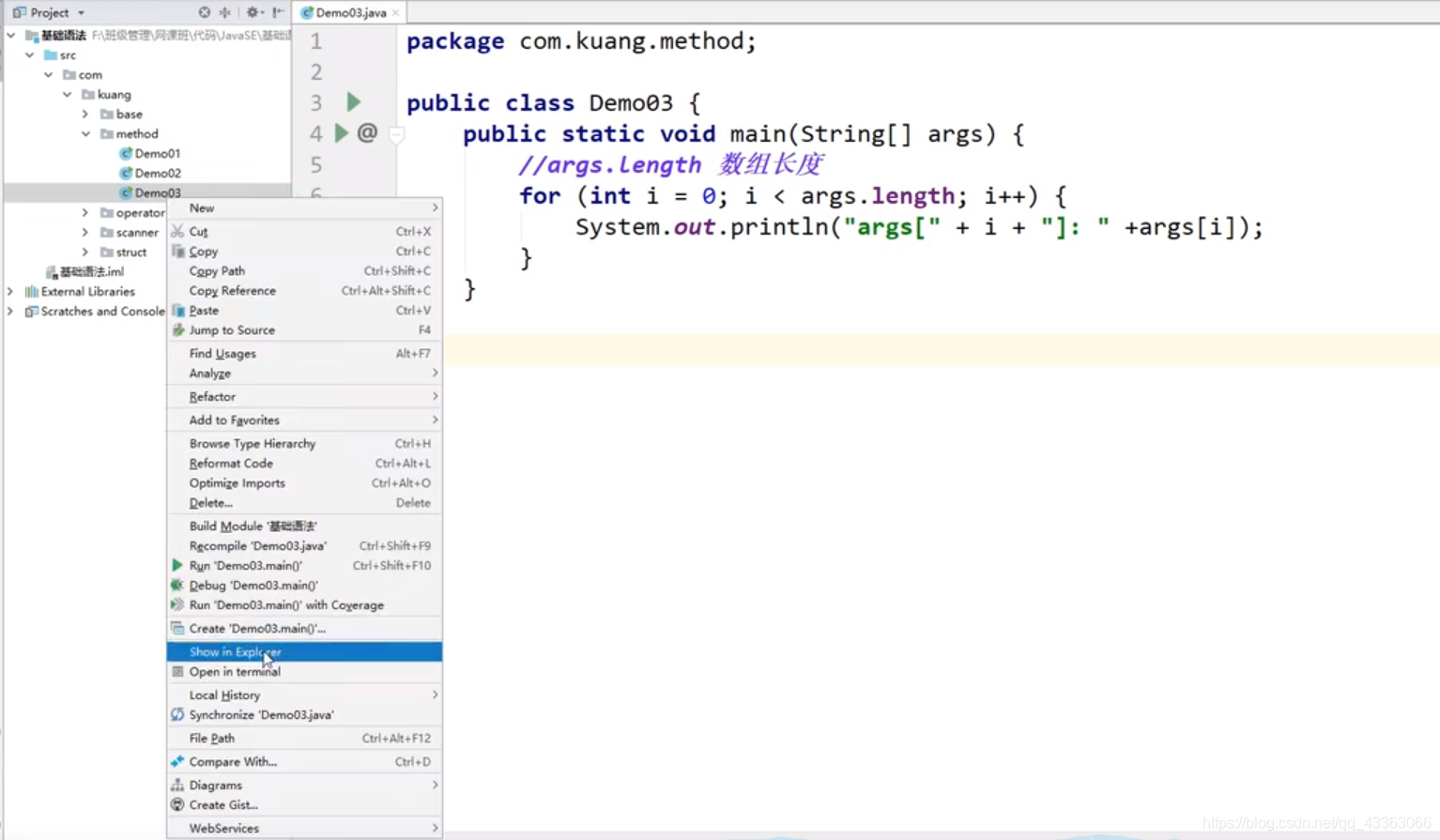Open the Analyze submenu
Screen dimensions: 1440x840
tap(304, 373)
